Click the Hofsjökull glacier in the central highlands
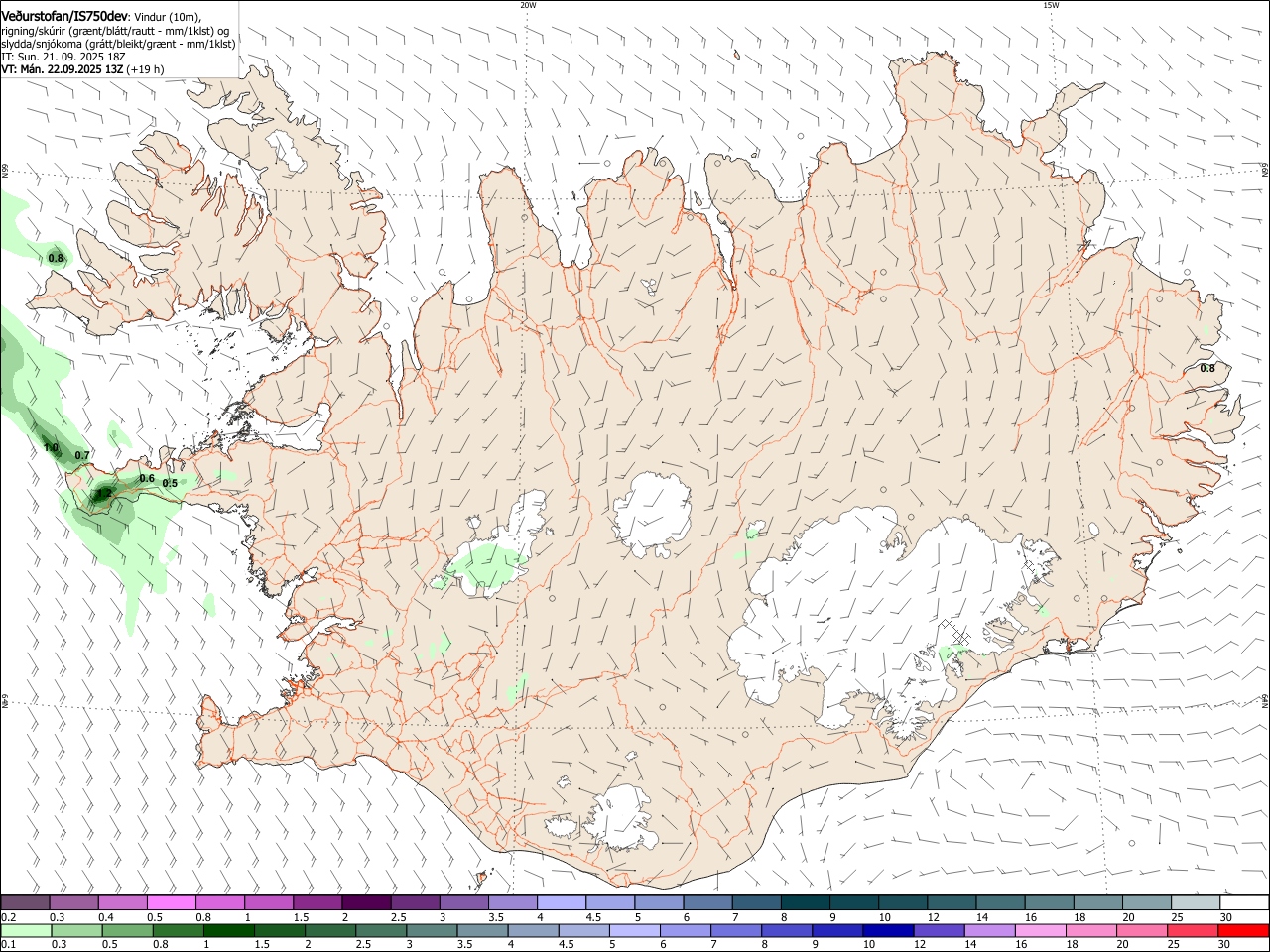The height and width of the screenshot is (952, 1270). (652, 516)
